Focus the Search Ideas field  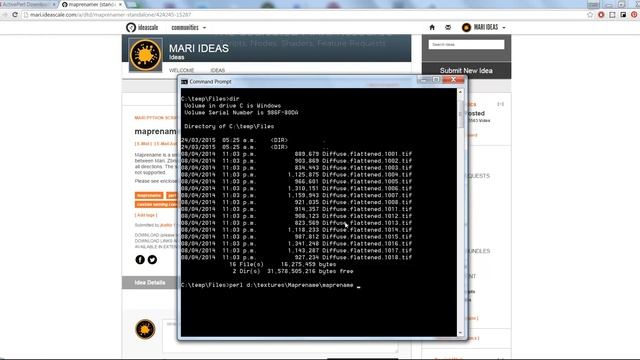(466, 44)
